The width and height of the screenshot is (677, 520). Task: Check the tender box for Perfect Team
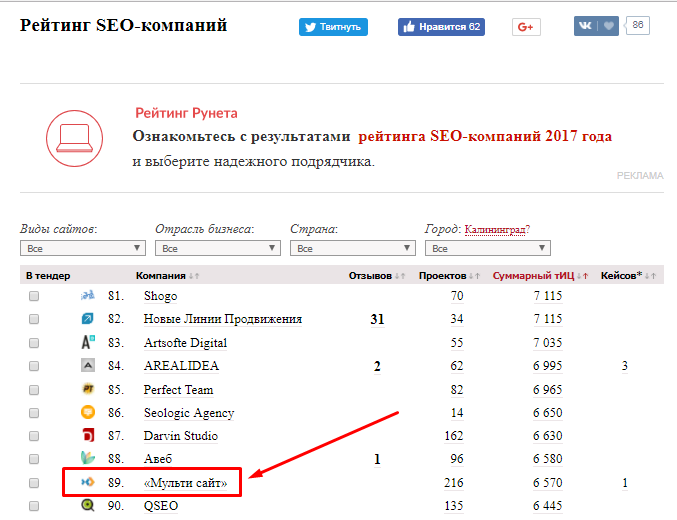click(34, 390)
